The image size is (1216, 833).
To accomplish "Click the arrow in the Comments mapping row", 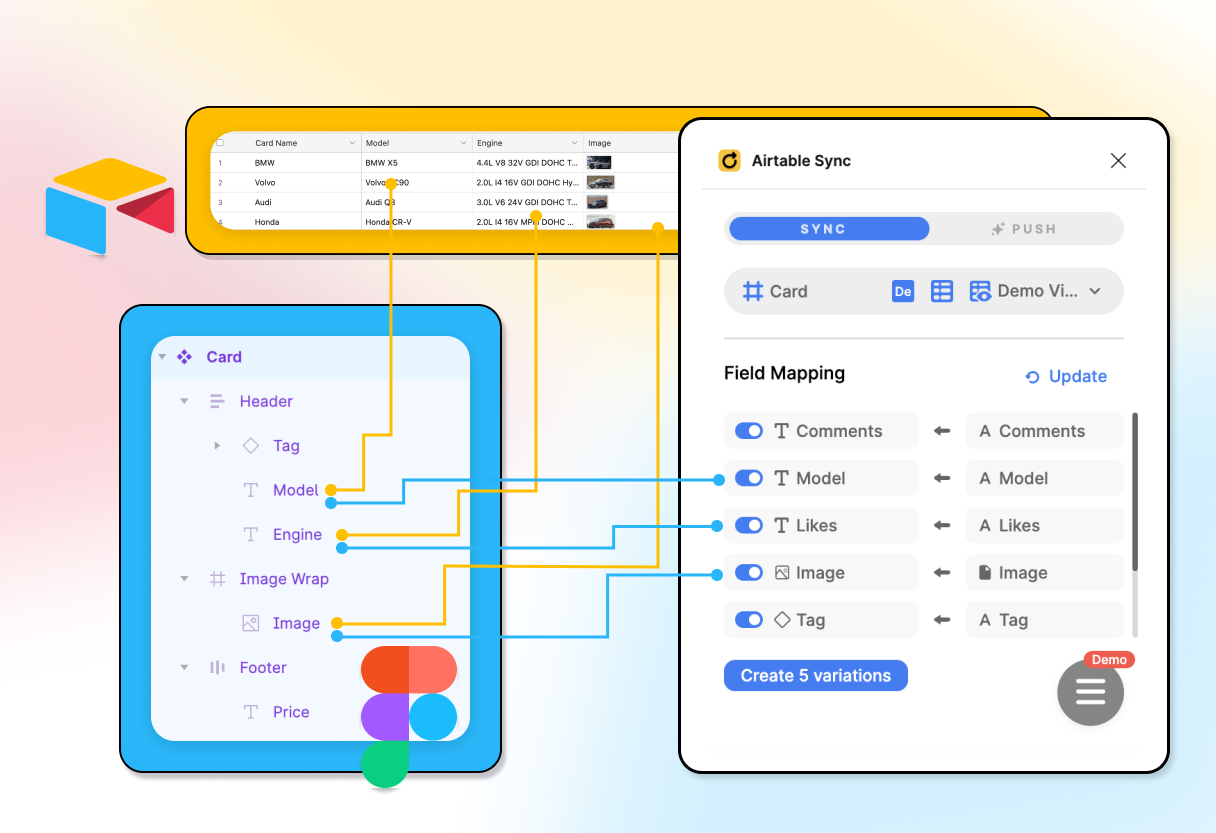I will tap(941, 431).
